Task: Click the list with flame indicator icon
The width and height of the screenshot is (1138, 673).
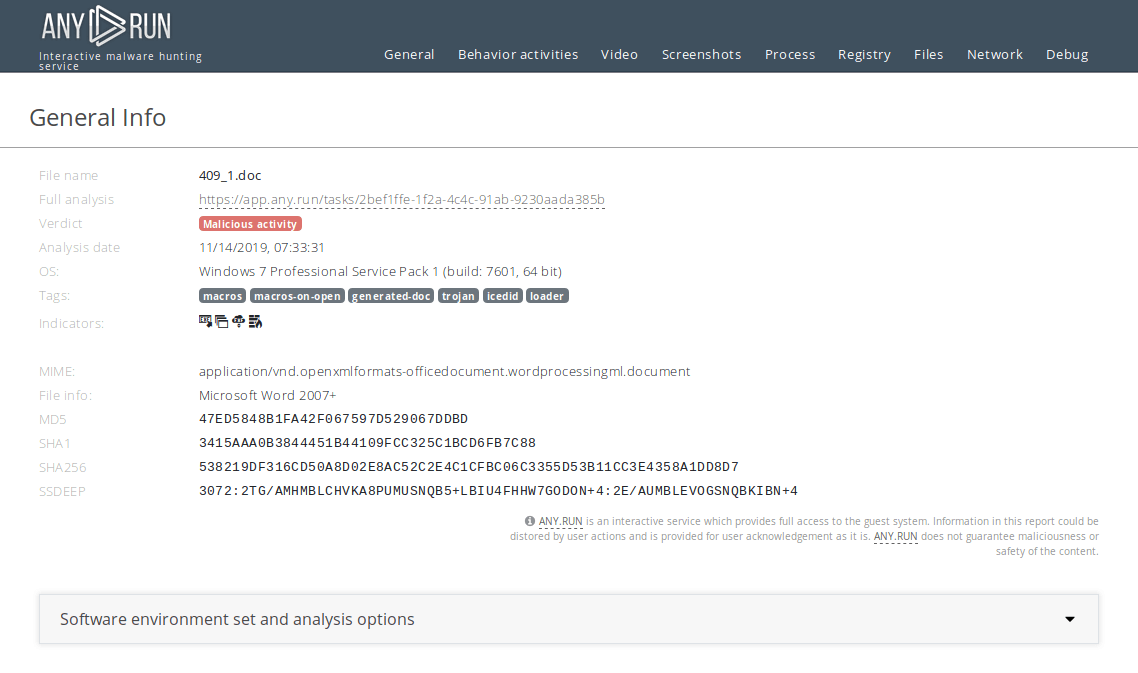Action: [x=255, y=321]
